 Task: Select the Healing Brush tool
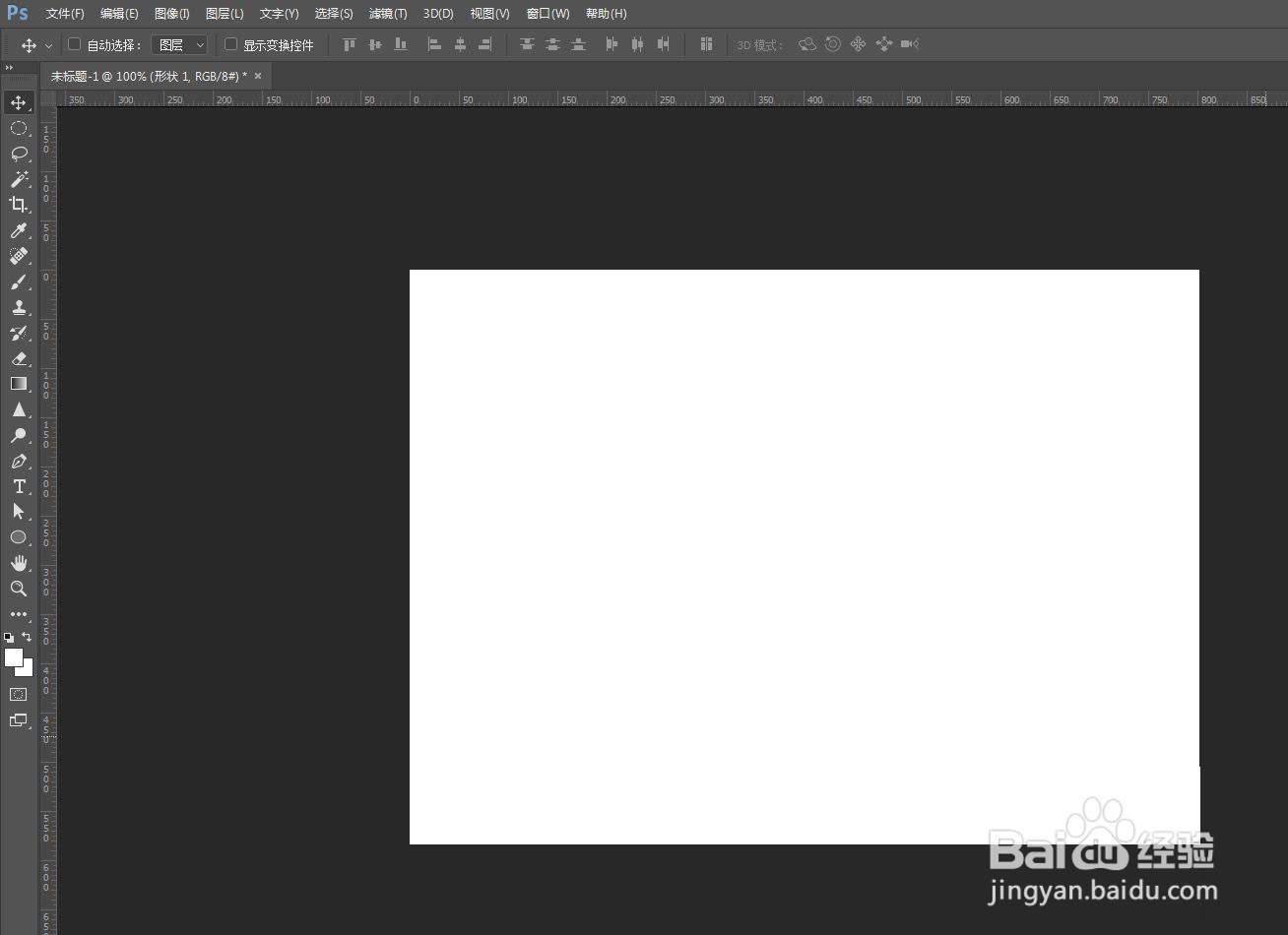[19, 256]
